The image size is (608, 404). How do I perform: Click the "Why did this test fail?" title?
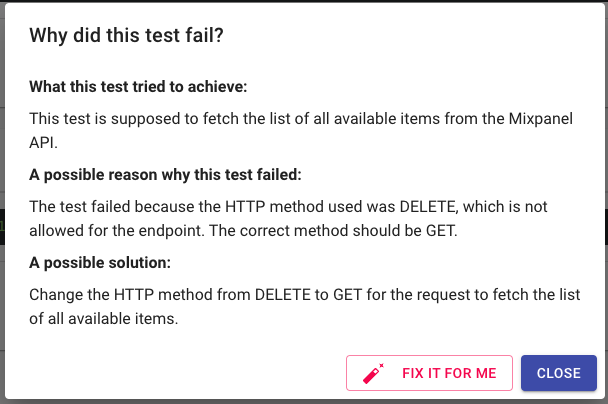coord(126,36)
